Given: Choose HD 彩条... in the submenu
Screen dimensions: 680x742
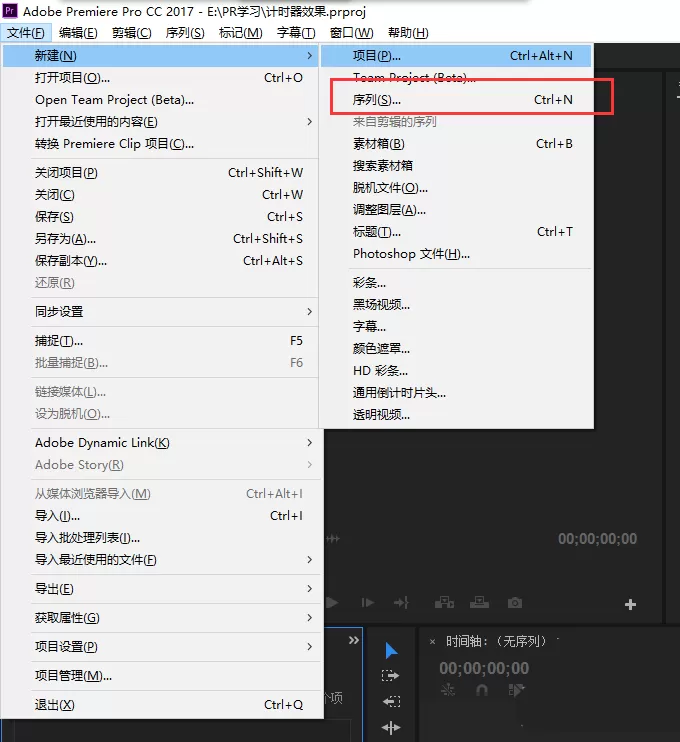Looking at the screenshot, I should pos(456,371).
